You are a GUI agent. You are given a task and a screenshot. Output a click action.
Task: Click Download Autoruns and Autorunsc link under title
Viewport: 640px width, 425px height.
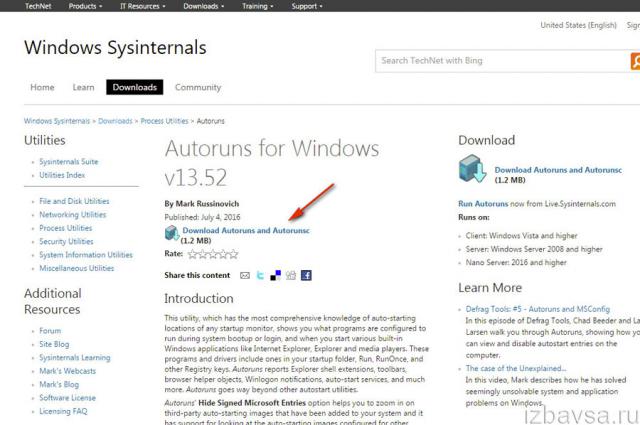(x=246, y=231)
